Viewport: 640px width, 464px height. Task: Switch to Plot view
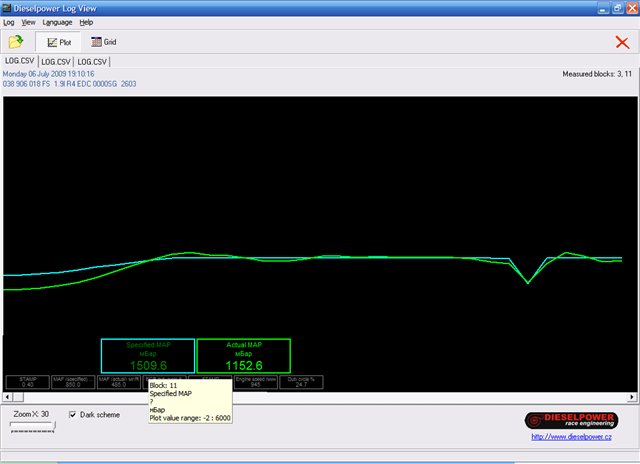(x=59, y=42)
